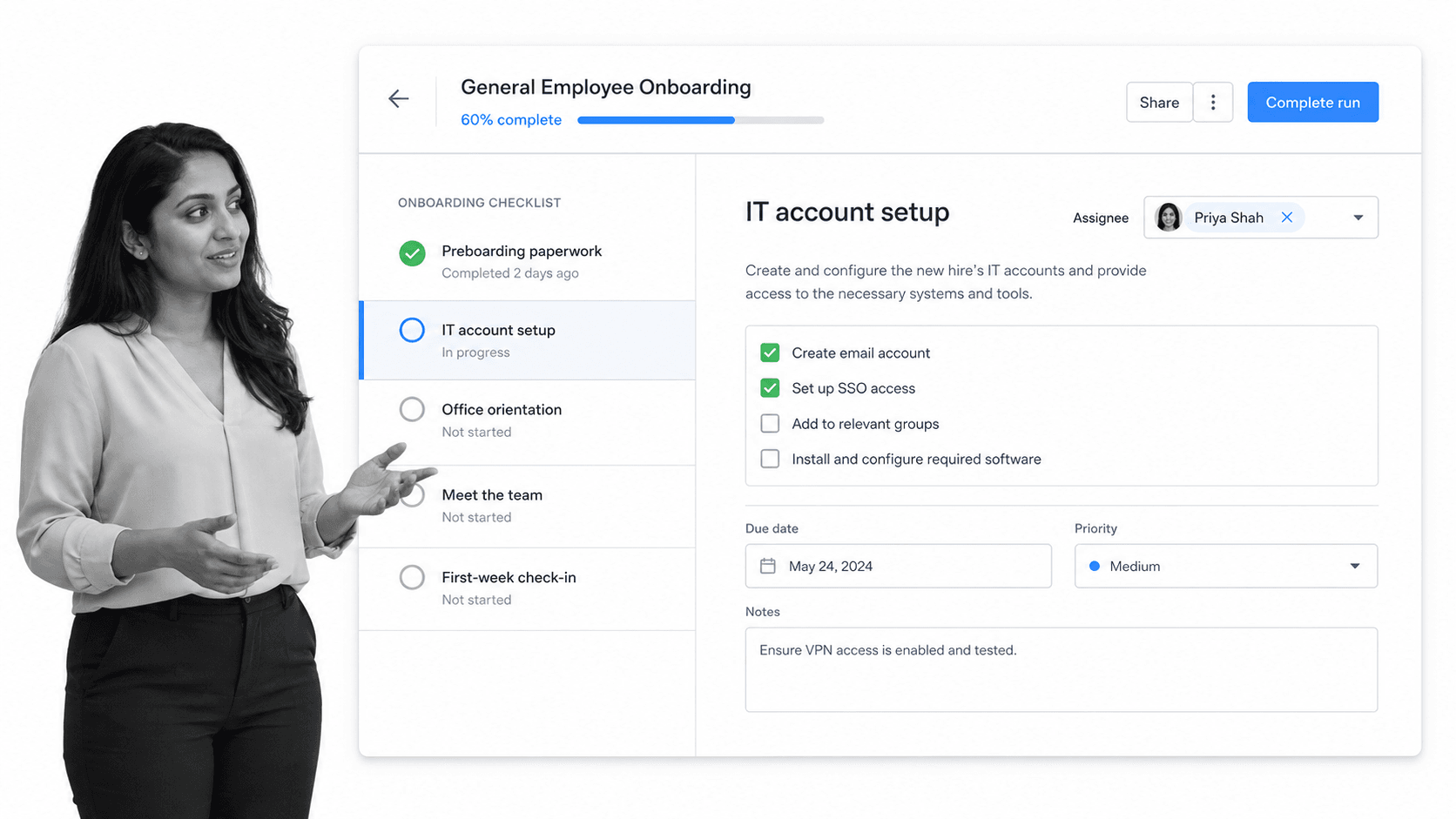Click the 'ONBOARDING CHECKLIST' label
The width and height of the screenshot is (1456, 819).
click(x=480, y=203)
